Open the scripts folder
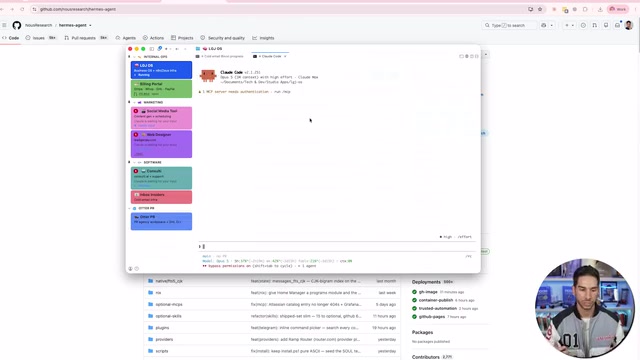This screenshot has width=640, height=360. 162,351
